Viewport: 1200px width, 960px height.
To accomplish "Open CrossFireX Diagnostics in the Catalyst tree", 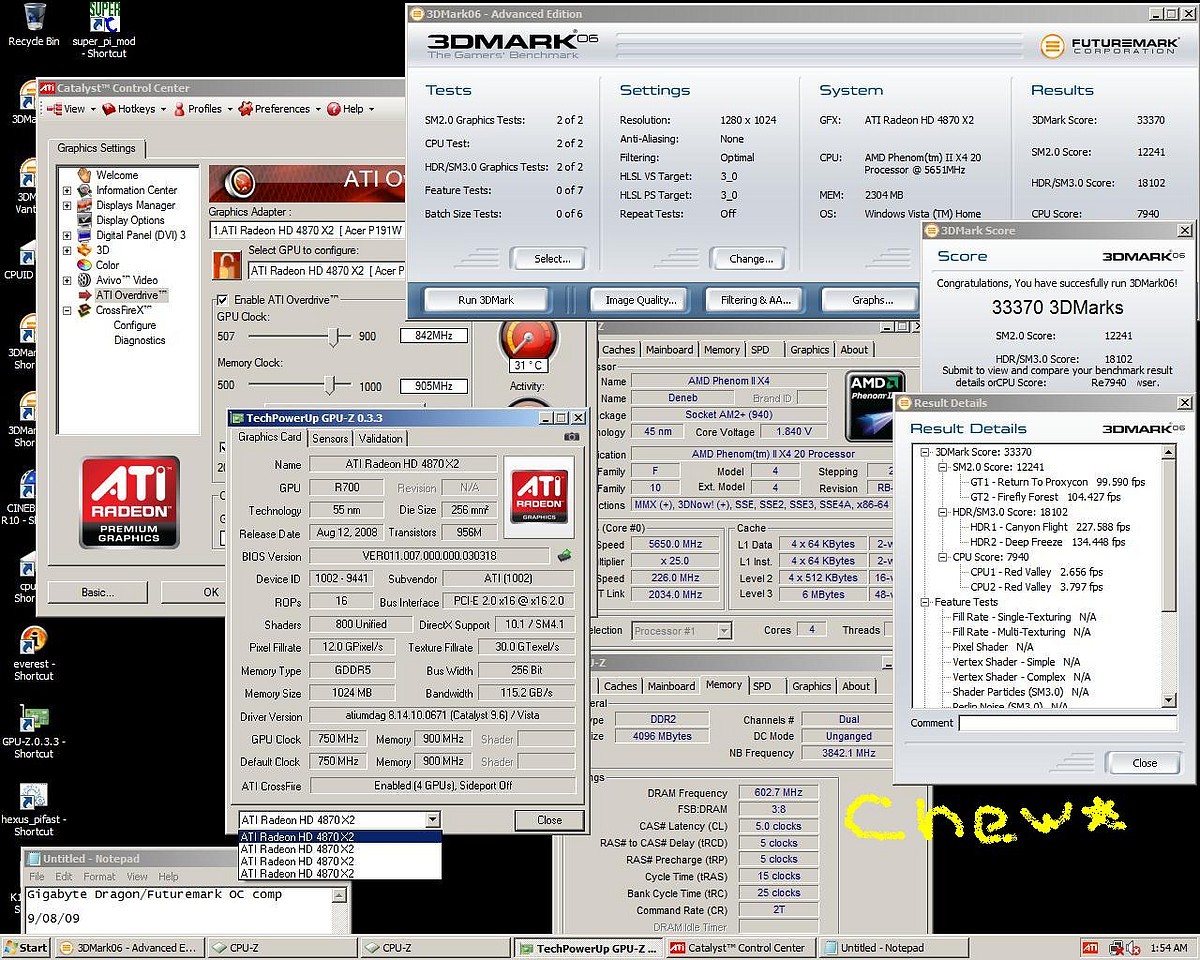I will click(x=139, y=340).
